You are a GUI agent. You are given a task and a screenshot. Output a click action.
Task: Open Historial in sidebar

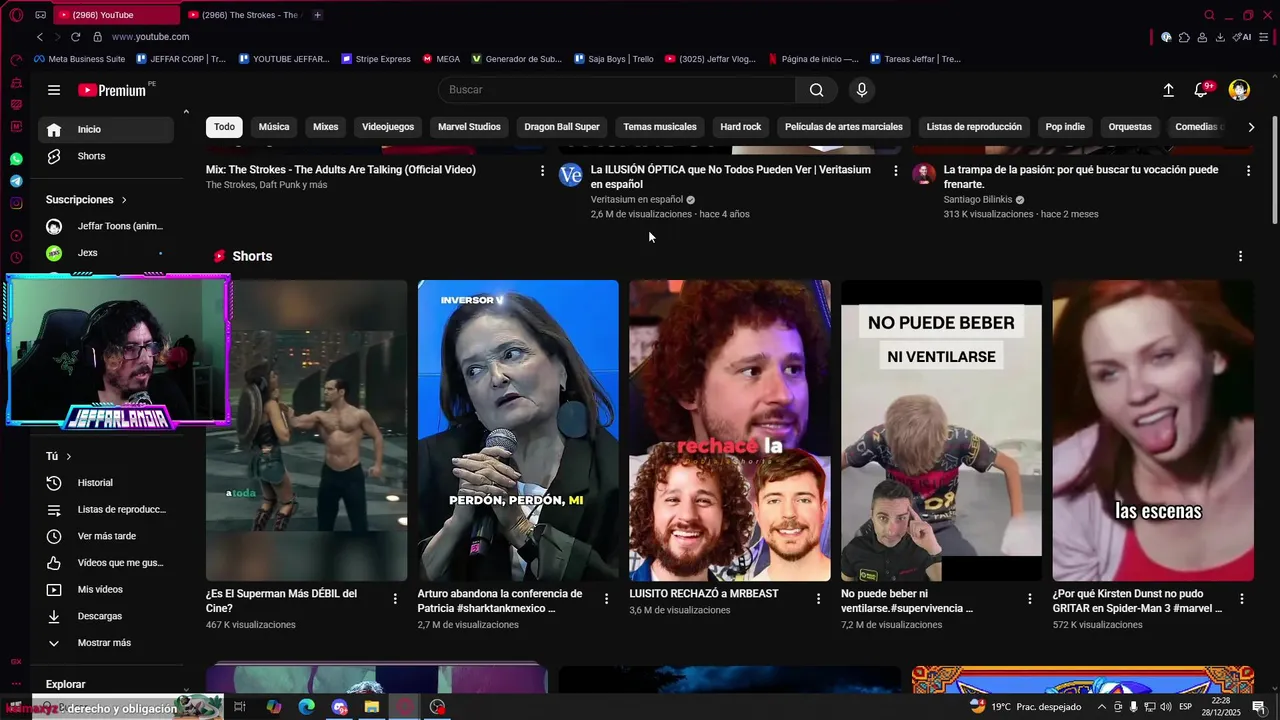[106, 483]
